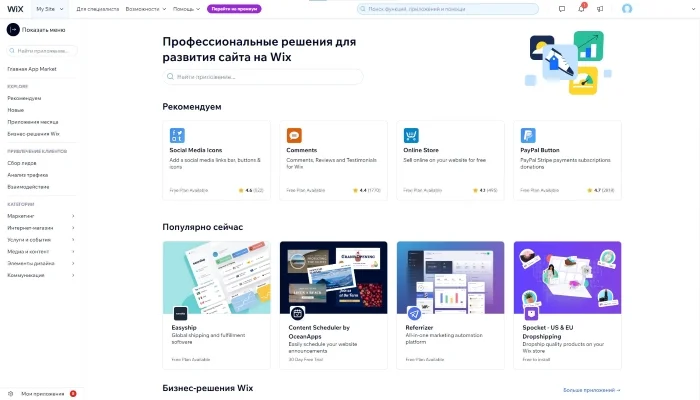This screenshot has width=700, height=400.
Task: Open the Comments app title
Action: pos(302,150)
